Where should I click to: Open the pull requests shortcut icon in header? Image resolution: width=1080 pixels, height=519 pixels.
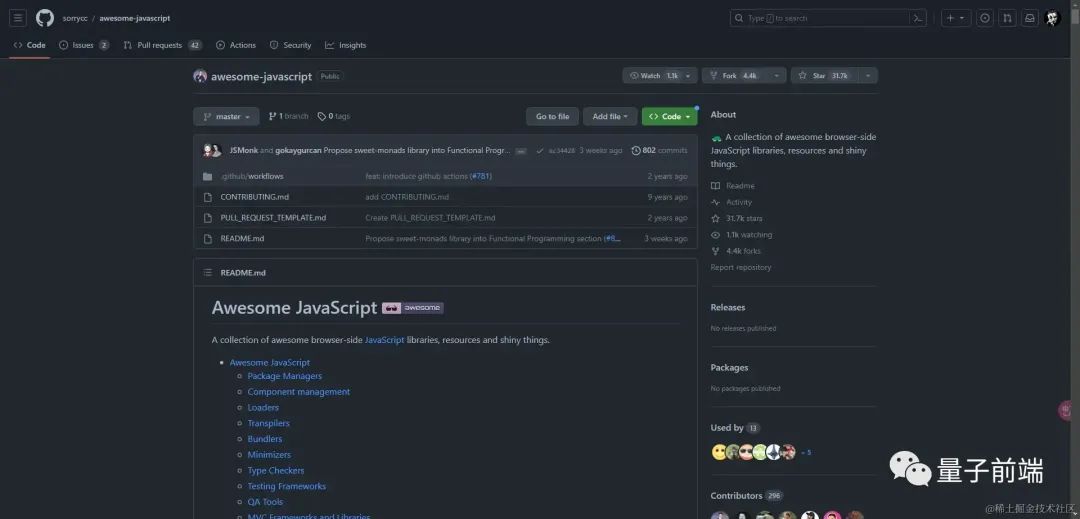[x=1007, y=18]
